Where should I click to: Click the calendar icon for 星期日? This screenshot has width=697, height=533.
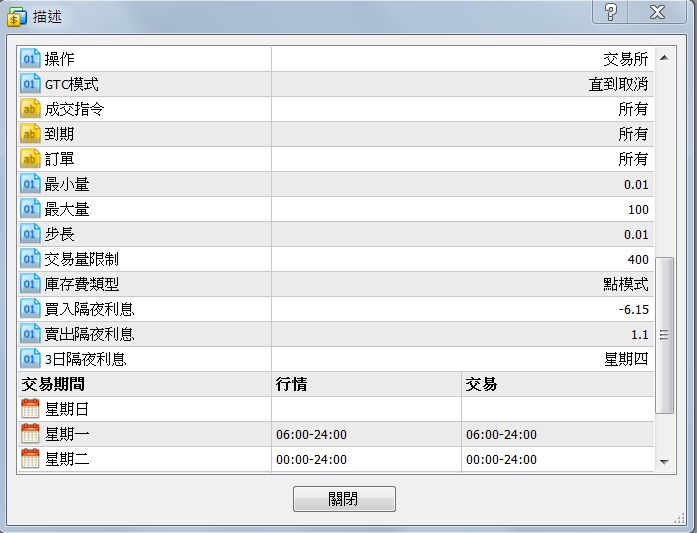tap(30, 409)
